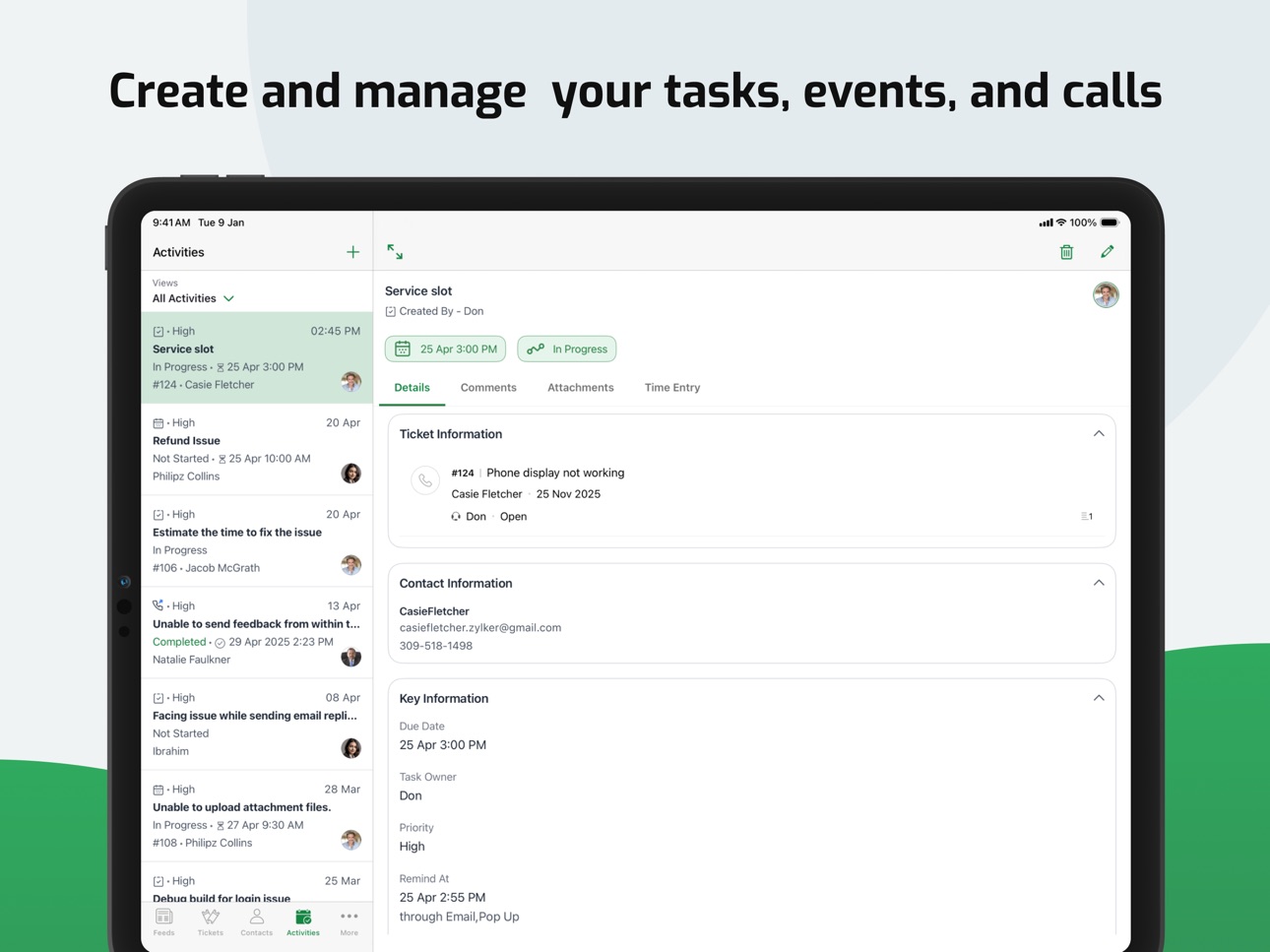1270x952 pixels.
Task: Expand detail pane with full-screen arrows icon
Action: pos(395,252)
